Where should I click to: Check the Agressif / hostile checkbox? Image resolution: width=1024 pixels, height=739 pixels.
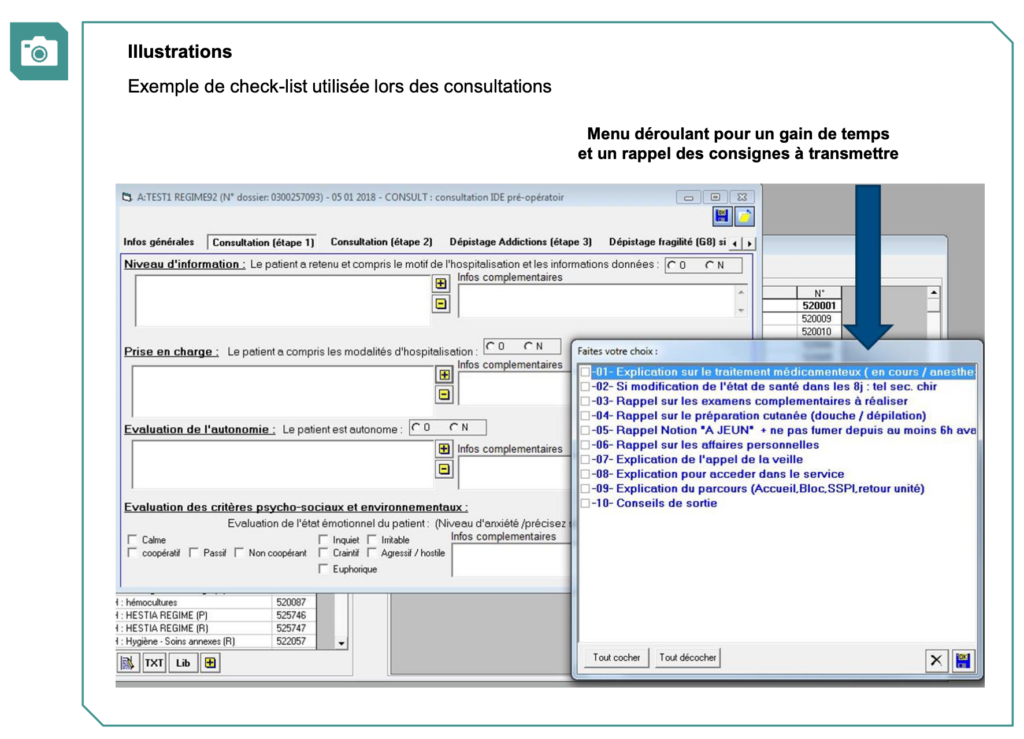[x=372, y=552]
